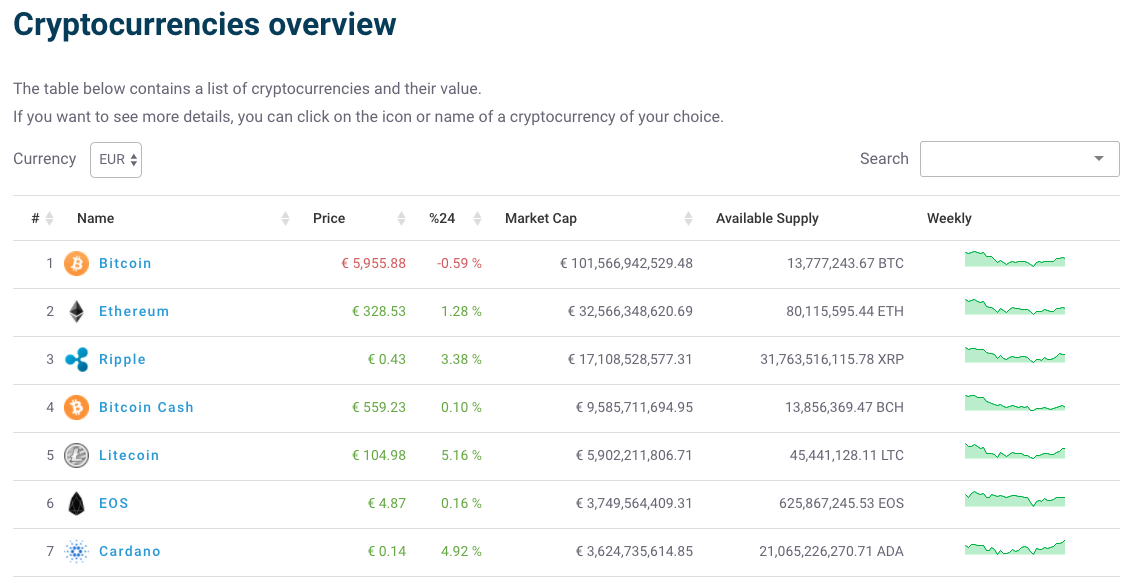Click market cap € 101,566,942,529.48

[627, 264]
